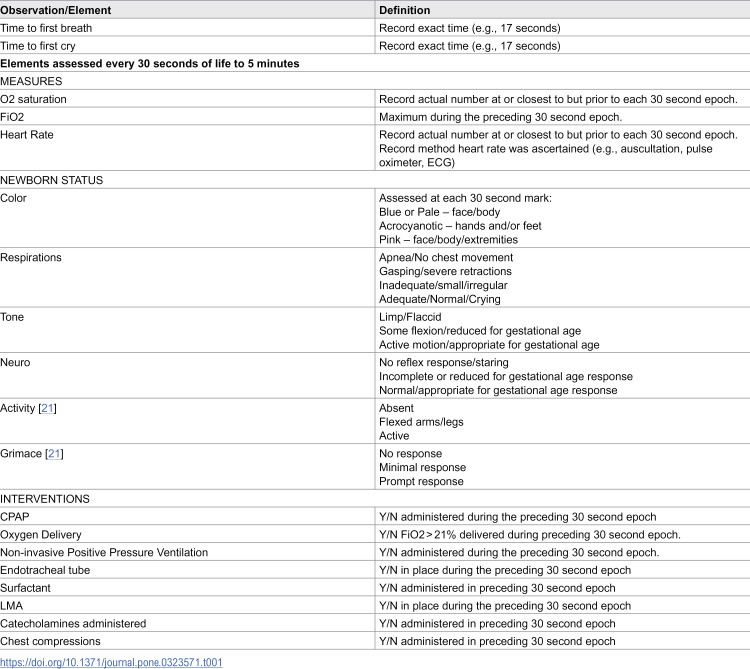Viewport: 750px width, 669px height.
Task: Click the Heart Rate row label
Action: (x=27, y=135)
